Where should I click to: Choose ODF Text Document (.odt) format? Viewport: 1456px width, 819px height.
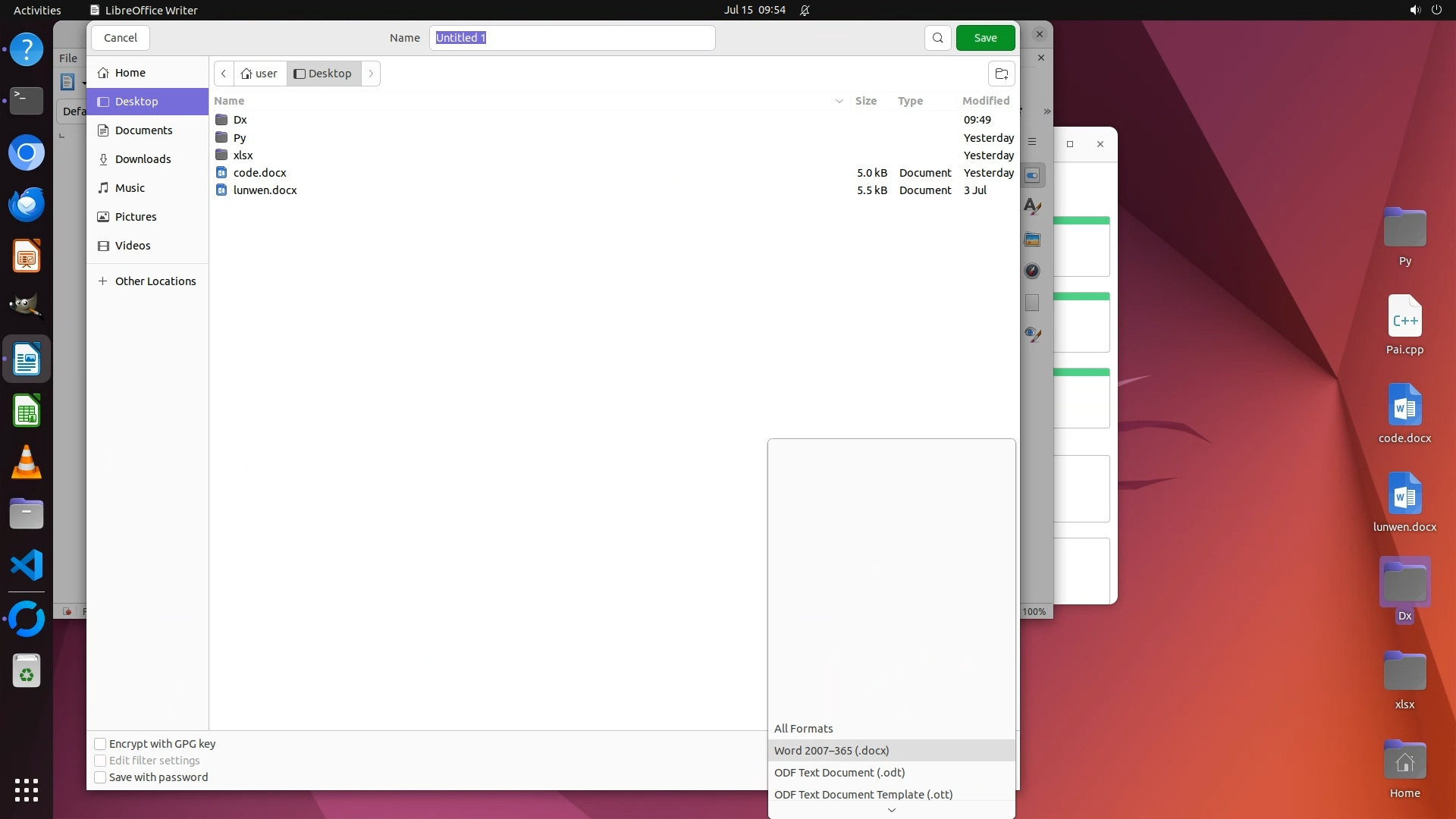point(839,773)
